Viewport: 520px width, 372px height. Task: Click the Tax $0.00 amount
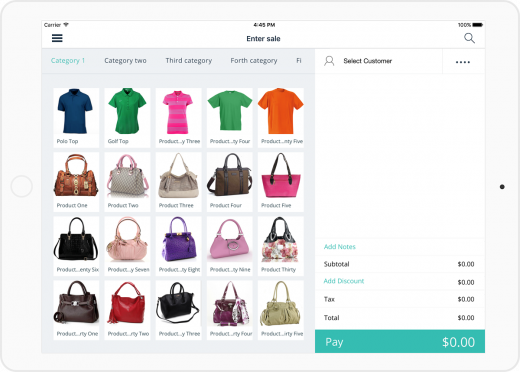click(466, 299)
